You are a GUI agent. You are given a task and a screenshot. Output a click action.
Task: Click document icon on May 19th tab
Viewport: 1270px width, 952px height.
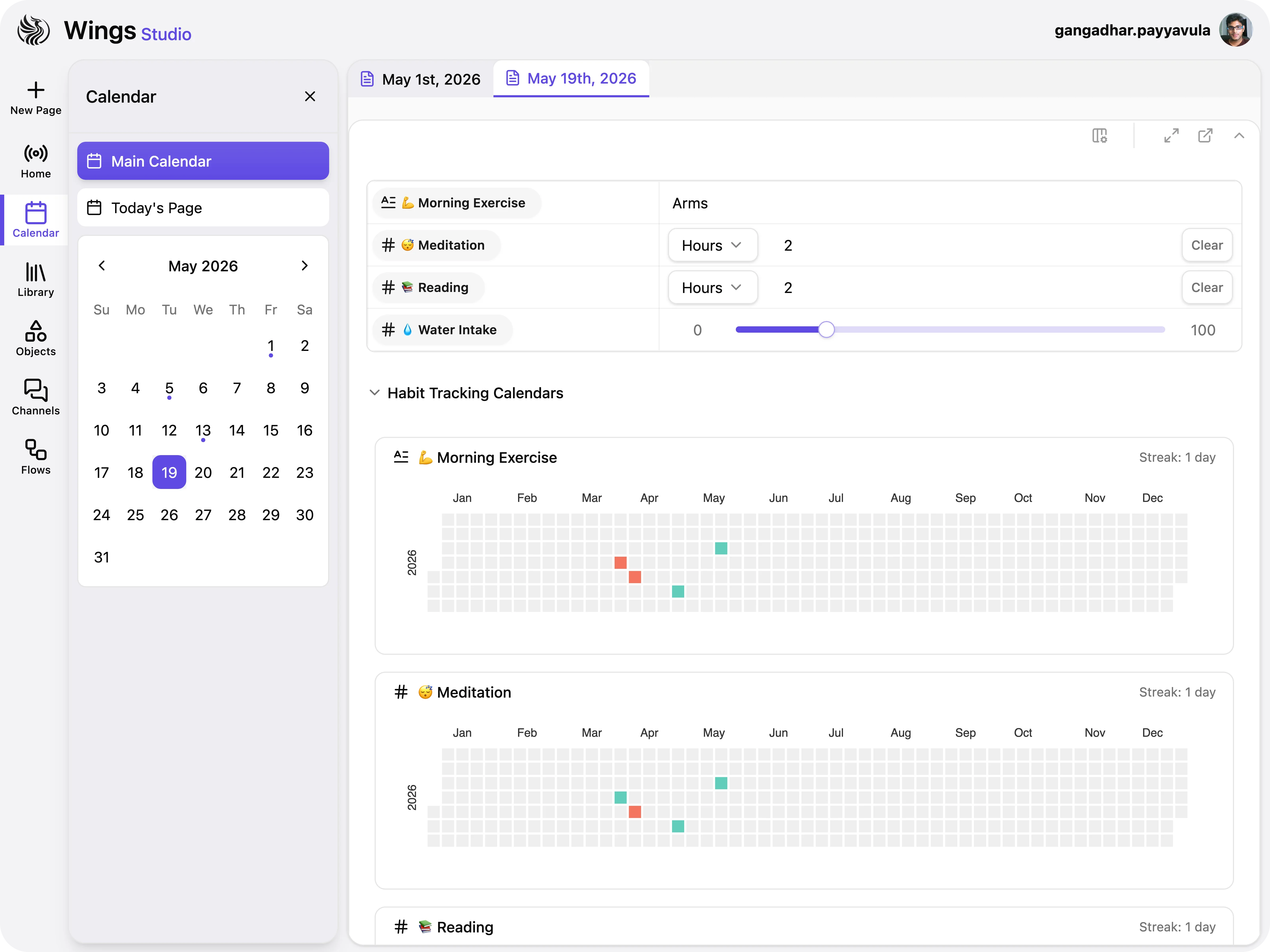click(x=512, y=78)
